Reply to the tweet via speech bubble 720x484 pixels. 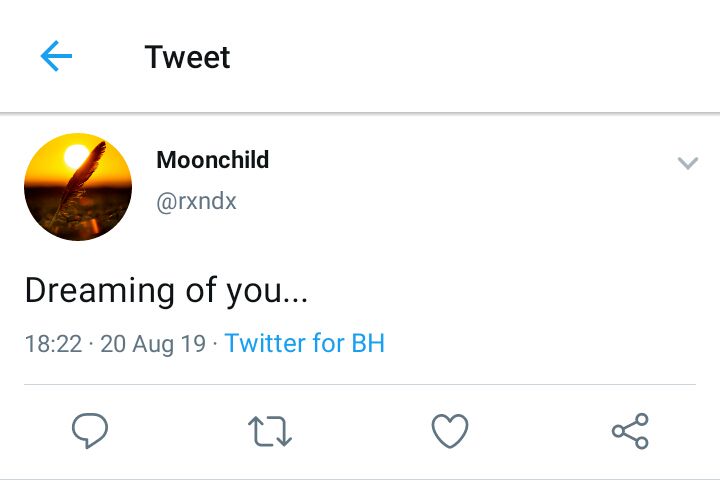point(90,430)
